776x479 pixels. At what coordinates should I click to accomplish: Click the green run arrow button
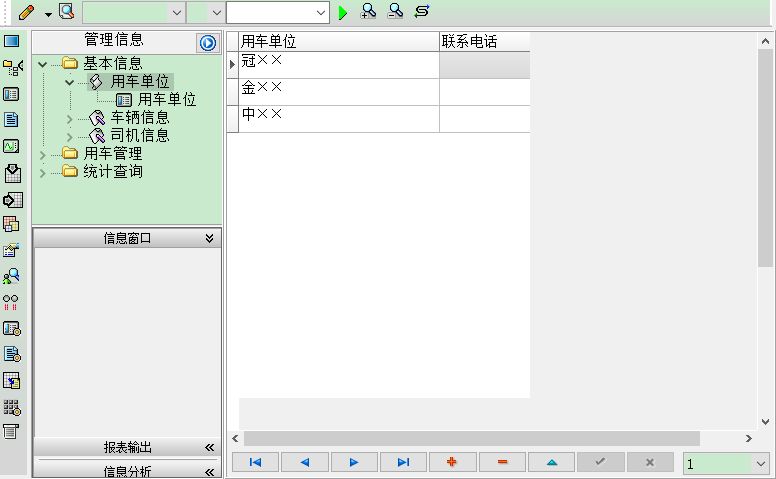pos(342,12)
